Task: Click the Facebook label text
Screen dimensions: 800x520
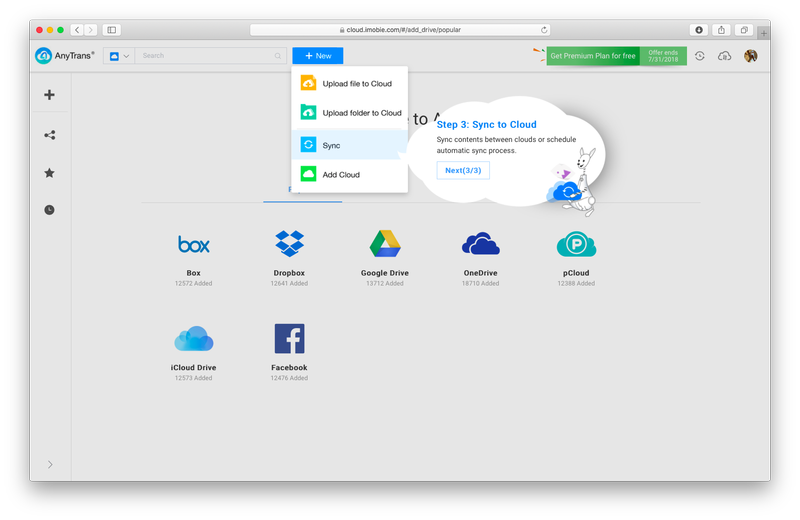Action: click(x=289, y=367)
